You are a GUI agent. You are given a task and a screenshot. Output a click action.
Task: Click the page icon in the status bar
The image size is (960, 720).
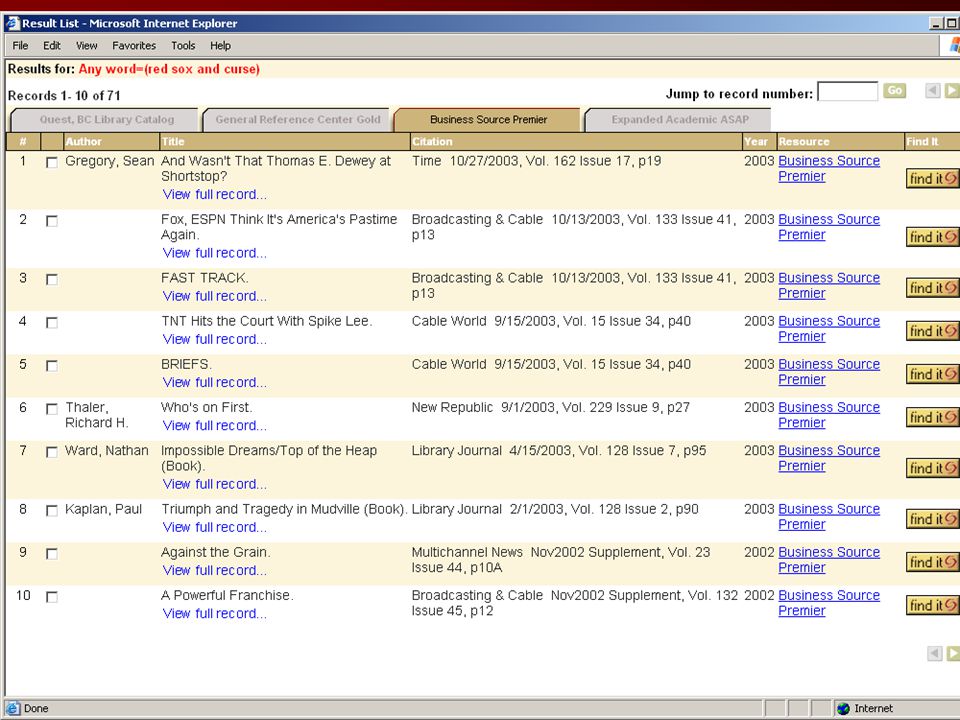13,708
